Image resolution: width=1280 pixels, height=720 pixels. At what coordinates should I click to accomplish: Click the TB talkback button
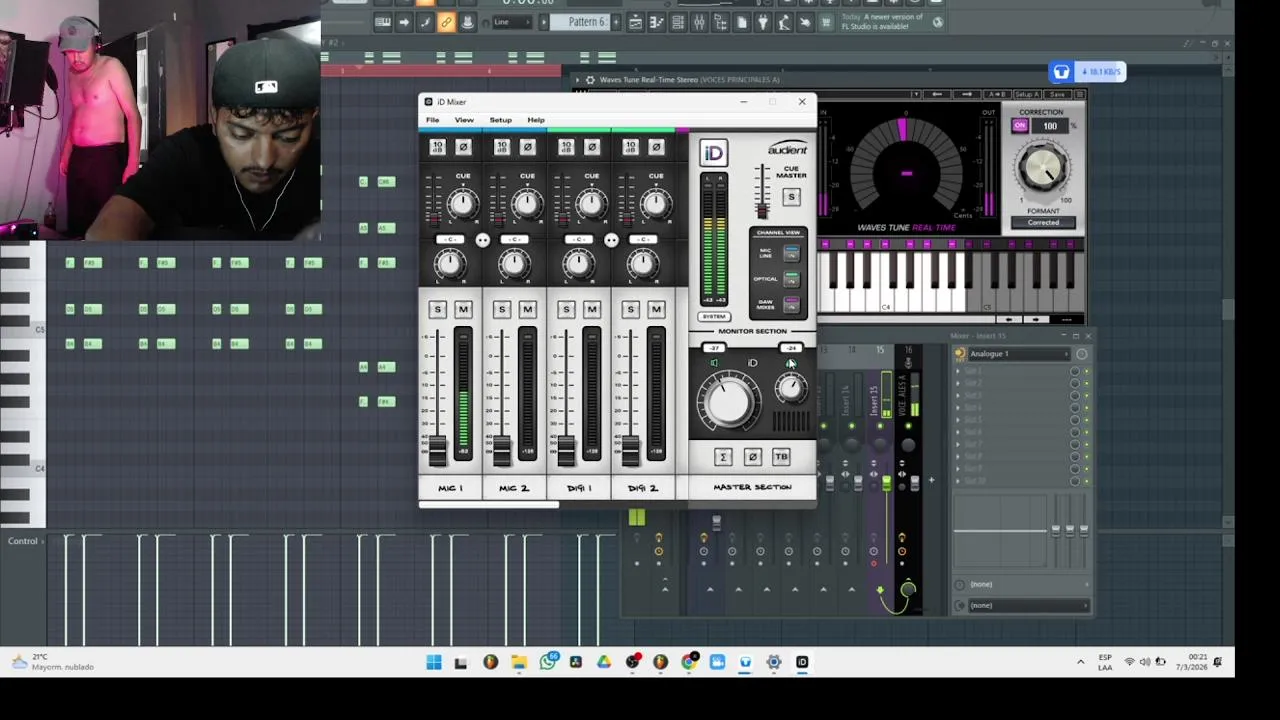click(x=781, y=457)
